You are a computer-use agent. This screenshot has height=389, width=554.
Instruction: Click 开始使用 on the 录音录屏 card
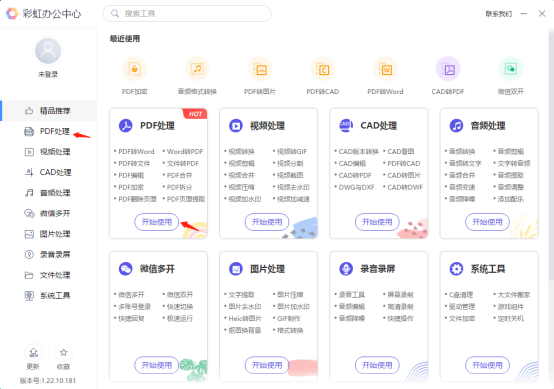click(377, 365)
